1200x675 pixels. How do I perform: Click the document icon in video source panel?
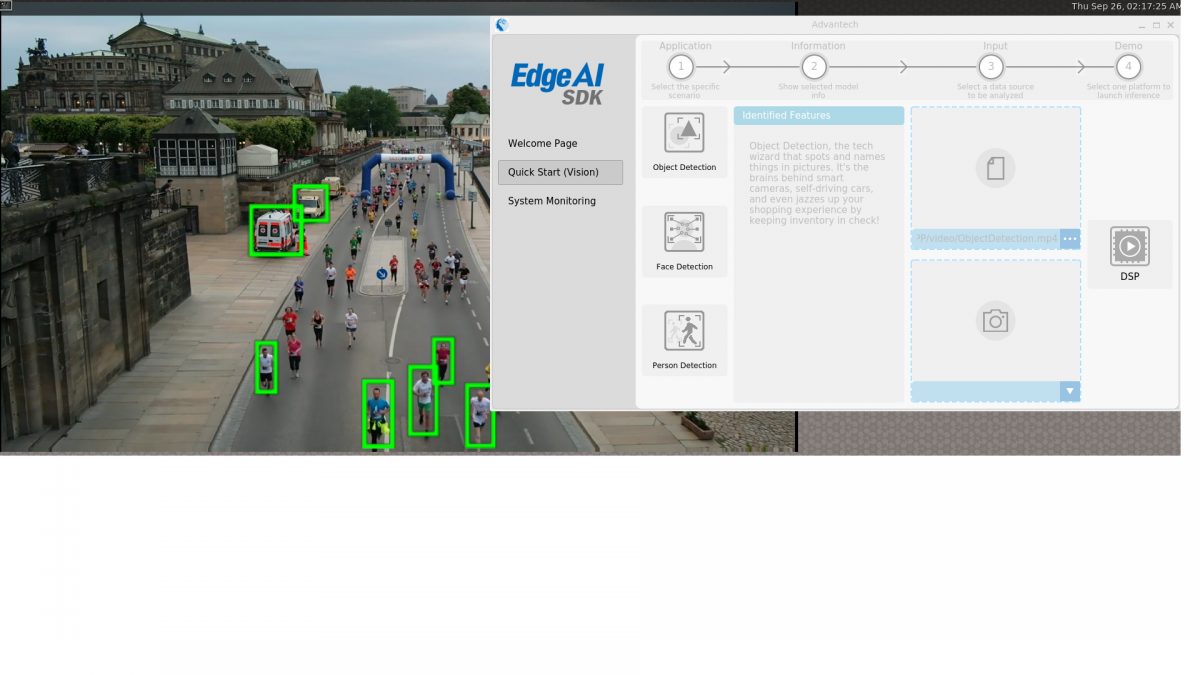[995, 168]
